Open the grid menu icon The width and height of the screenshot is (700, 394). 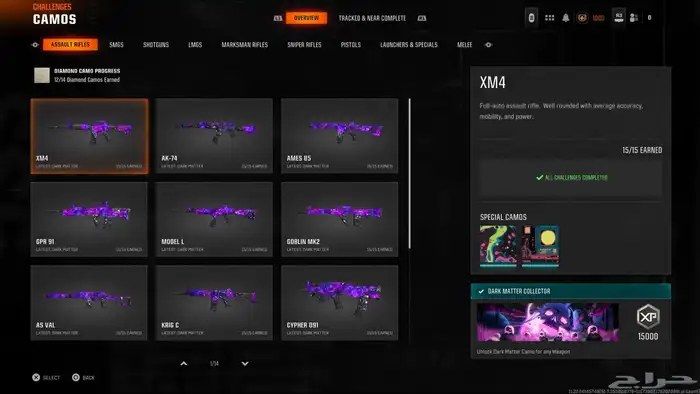pyautogui.click(x=550, y=18)
